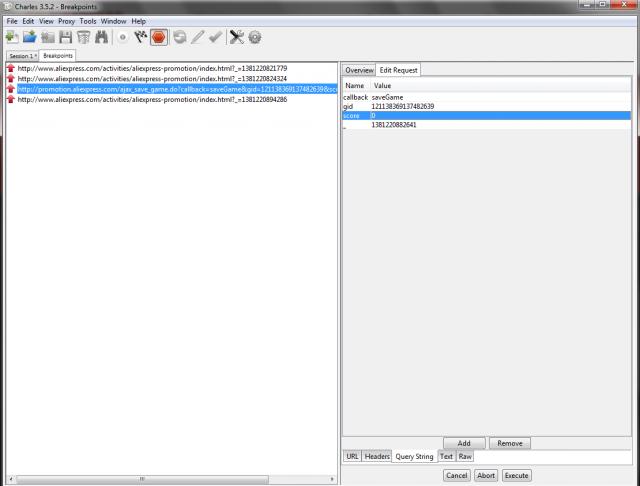Click the Import toolbar icon
Image resolution: width=640 pixels, height=486 pixels.
(x=47, y=37)
